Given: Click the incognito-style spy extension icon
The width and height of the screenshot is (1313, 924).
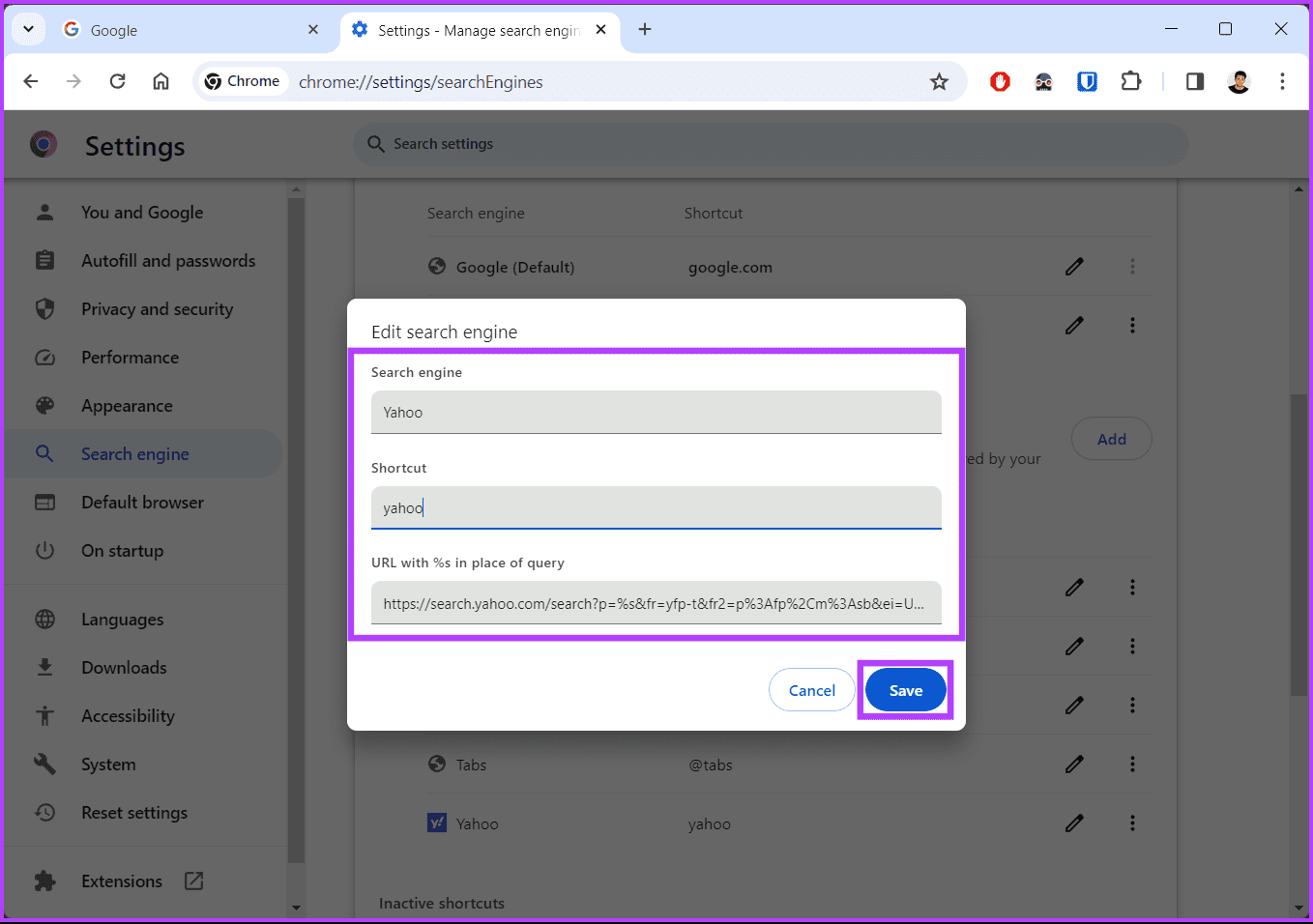Looking at the screenshot, I should 1043,82.
